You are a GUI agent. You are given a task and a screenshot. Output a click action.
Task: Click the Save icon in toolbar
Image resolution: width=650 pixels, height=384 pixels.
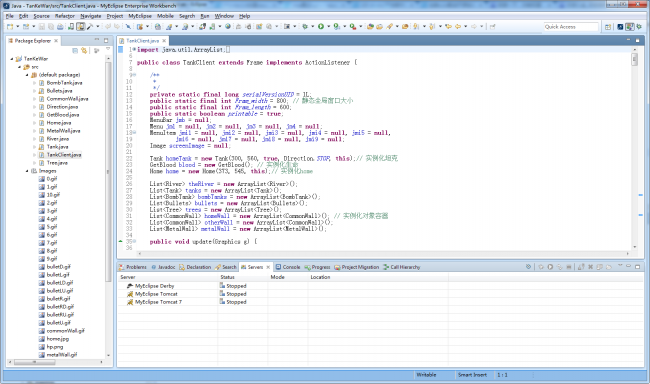(41, 27)
